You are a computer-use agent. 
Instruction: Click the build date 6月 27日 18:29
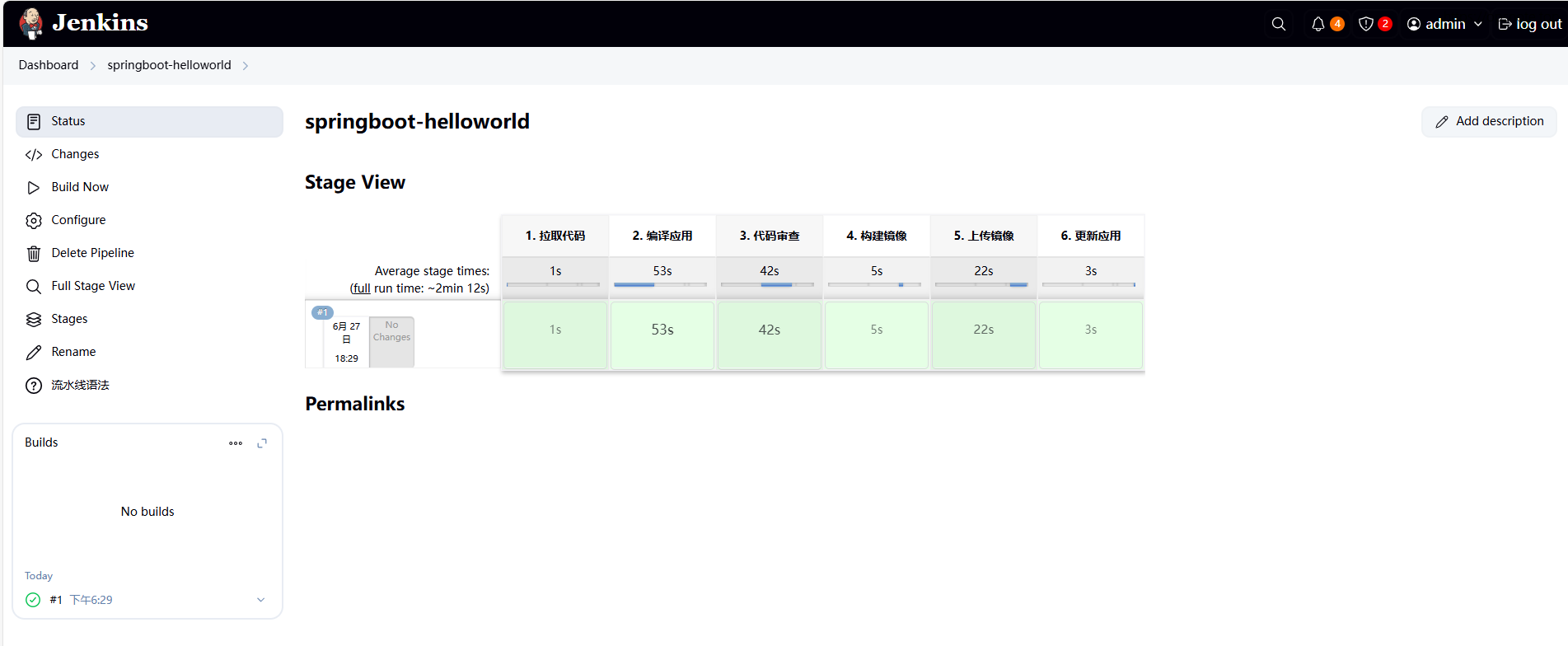[346, 342]
